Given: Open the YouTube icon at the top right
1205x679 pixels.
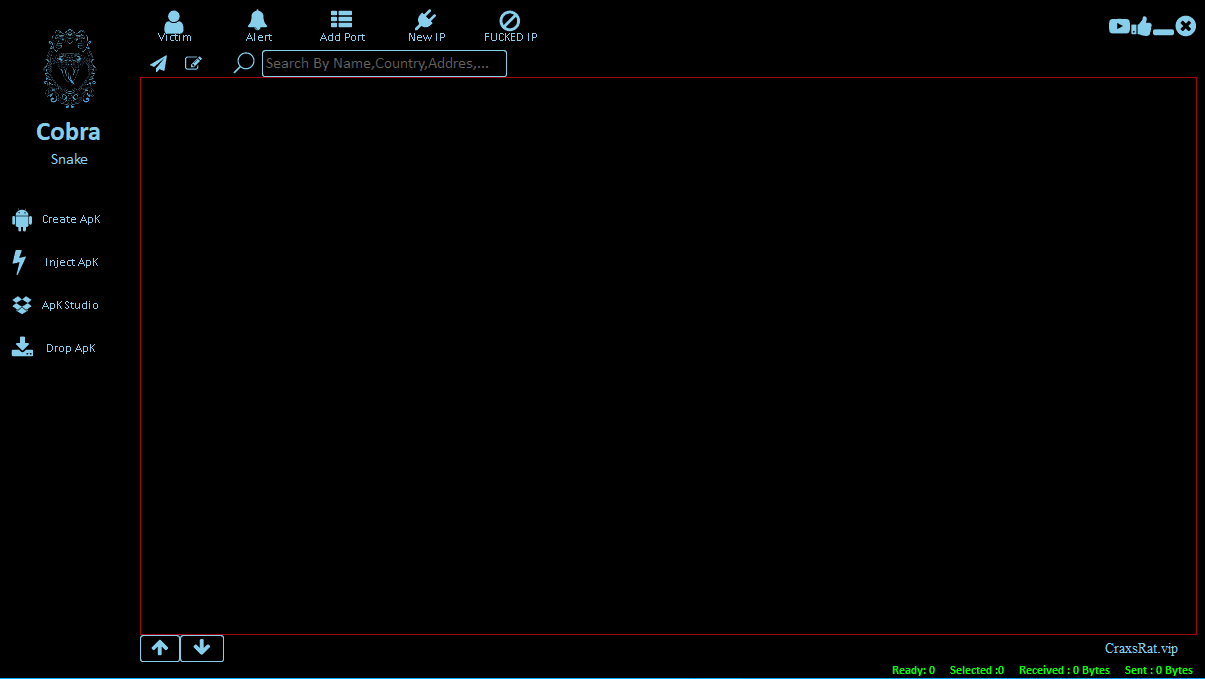Looking at the screenshot, I should 1119,27.
